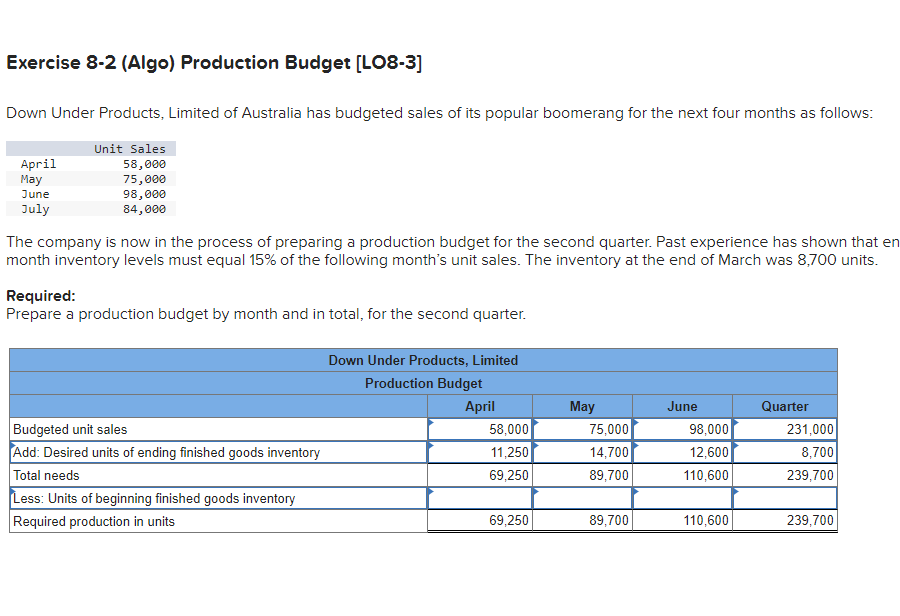Click the April column header
This screenshot has height=616, width=900.
pyautogui.click(x=480, y=406)
